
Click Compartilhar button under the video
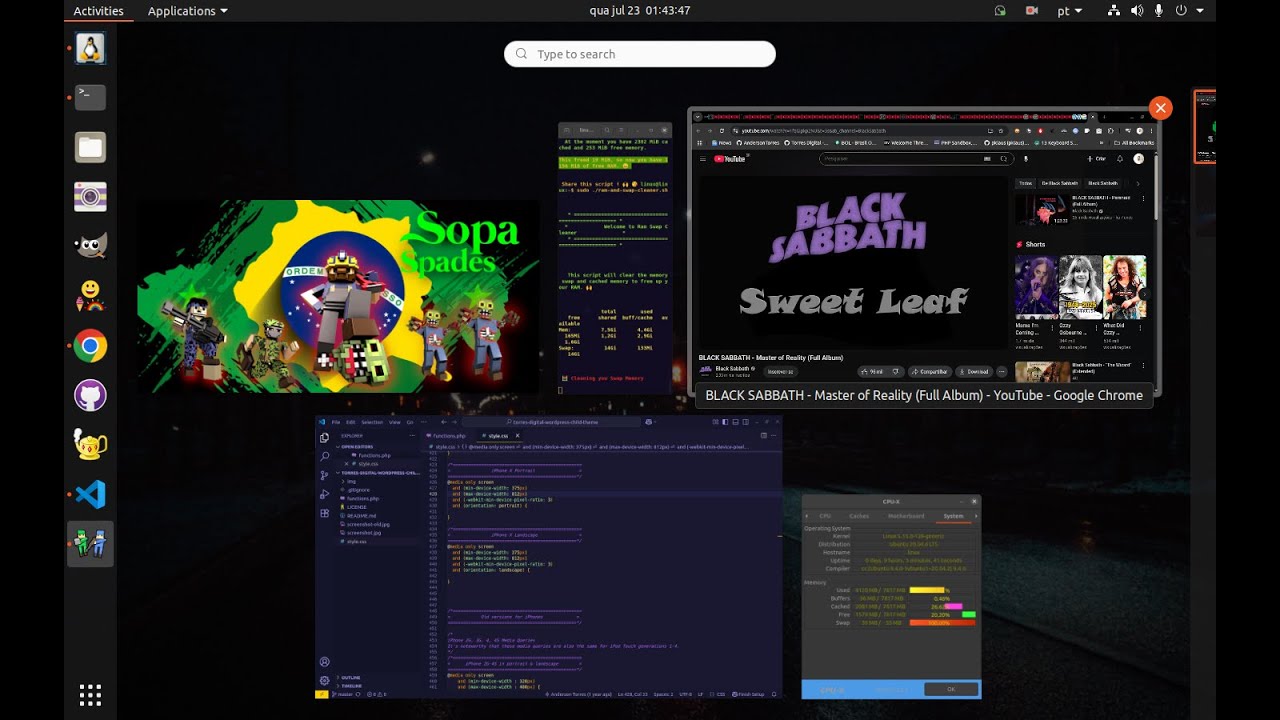coord(929,371)
